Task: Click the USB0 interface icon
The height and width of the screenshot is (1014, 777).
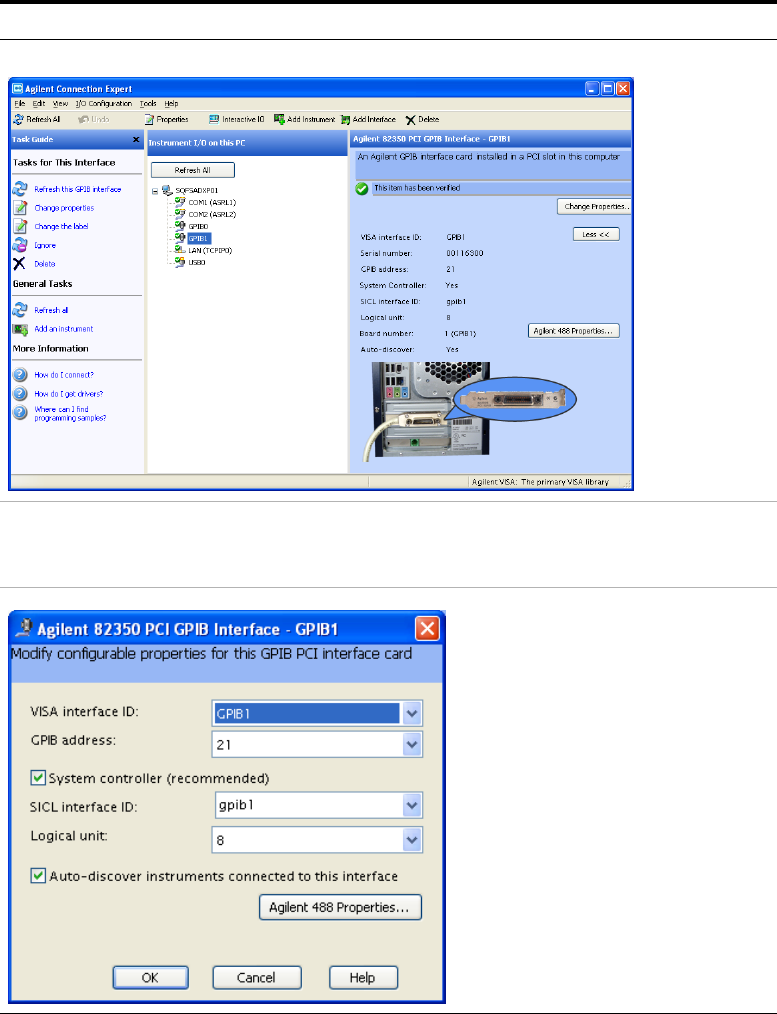Action: coord(180,262)
